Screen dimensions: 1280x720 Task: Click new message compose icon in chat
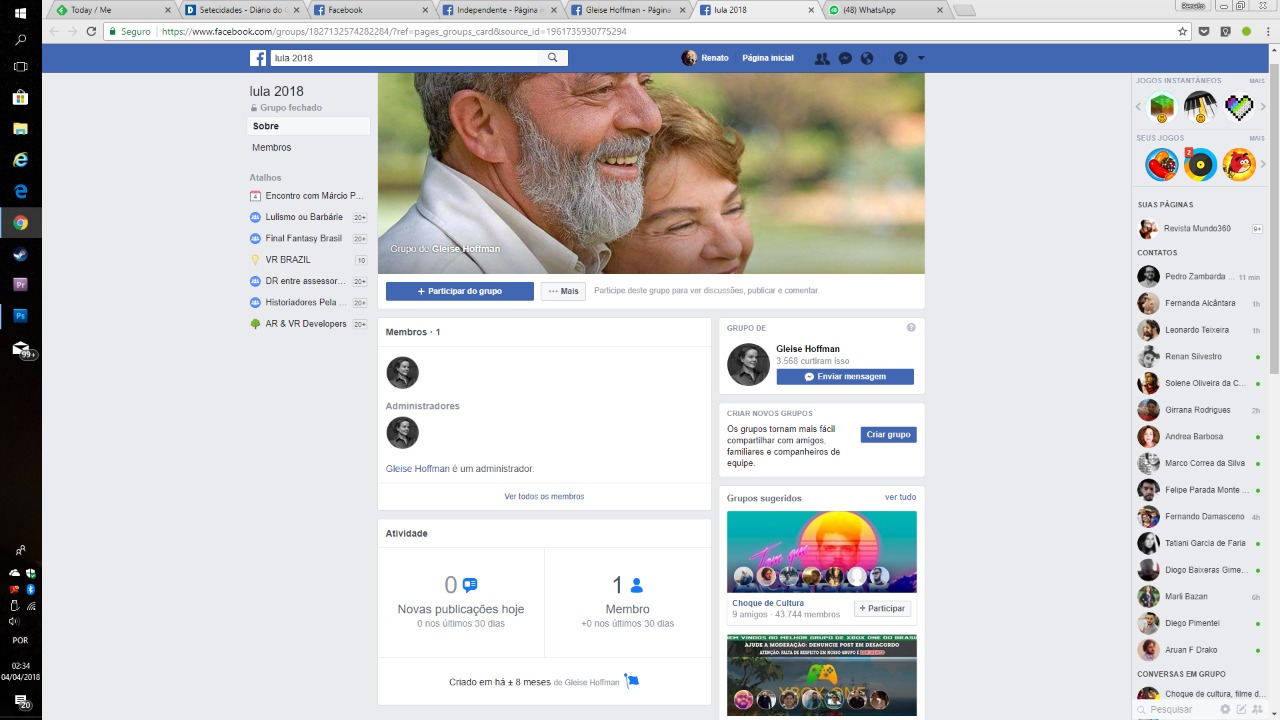point(1242,709)
